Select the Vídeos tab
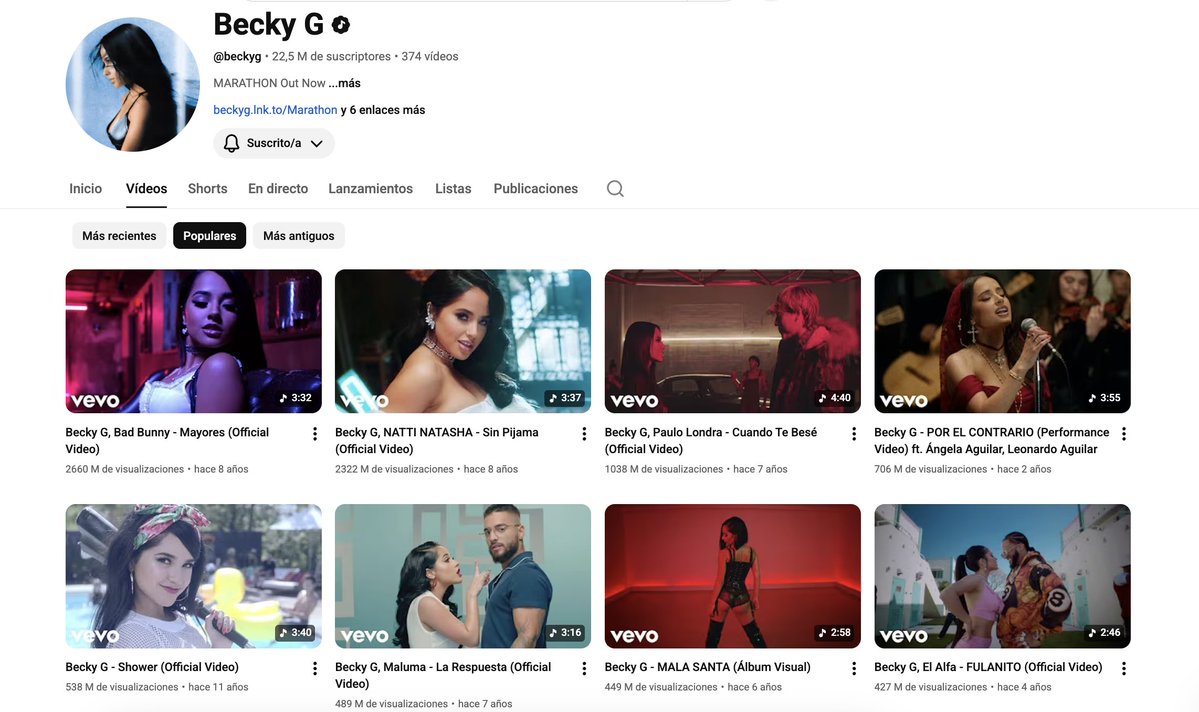1199x712 pixels. click(146, 188)
